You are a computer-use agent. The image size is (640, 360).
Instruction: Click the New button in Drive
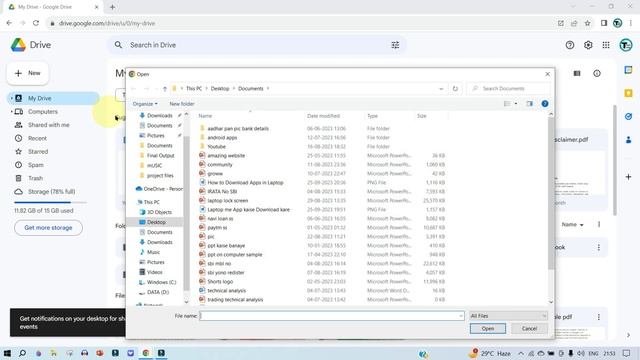pos(27,73)
